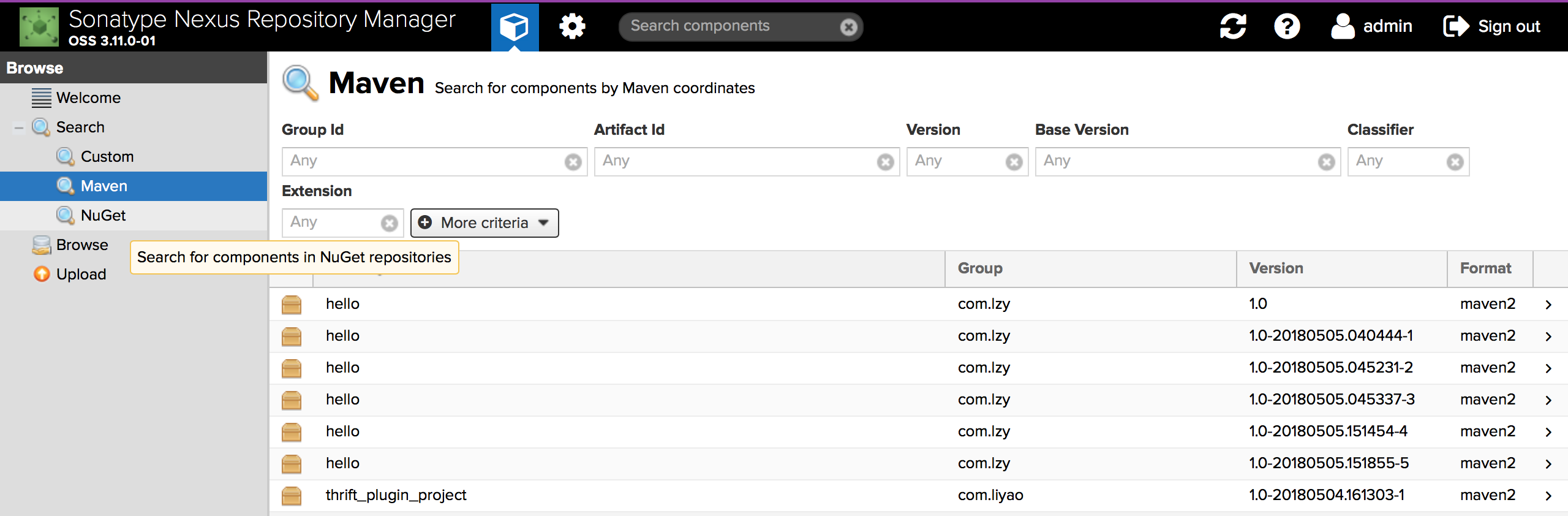
Task: Expand arrow for 1.0-20180505.151454-4 row
Action: tap(1548, 432)
